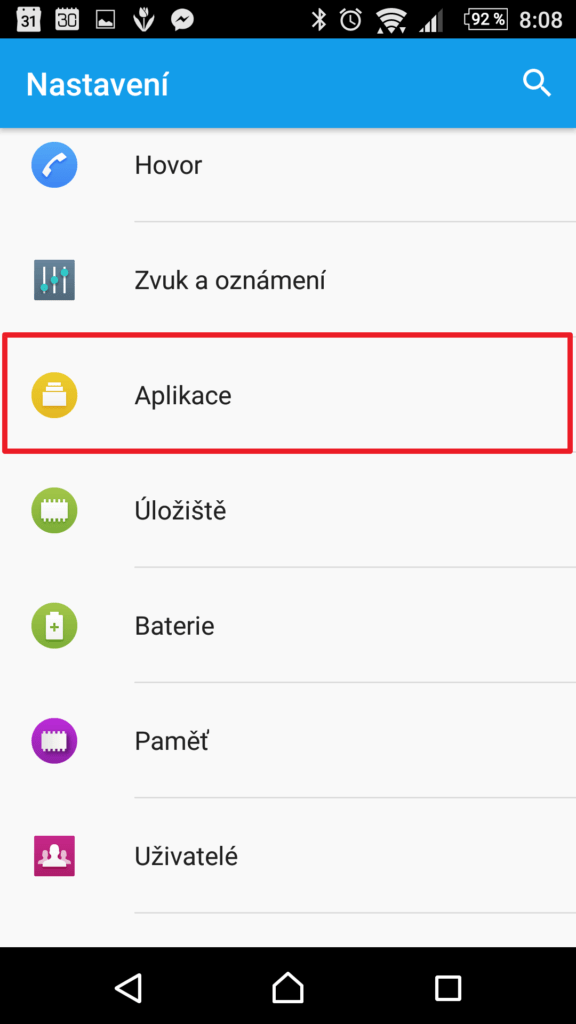Tap the purple Paměť memory icon
Viewport: 576px width, 1024px height.
(x=54, y=741)
